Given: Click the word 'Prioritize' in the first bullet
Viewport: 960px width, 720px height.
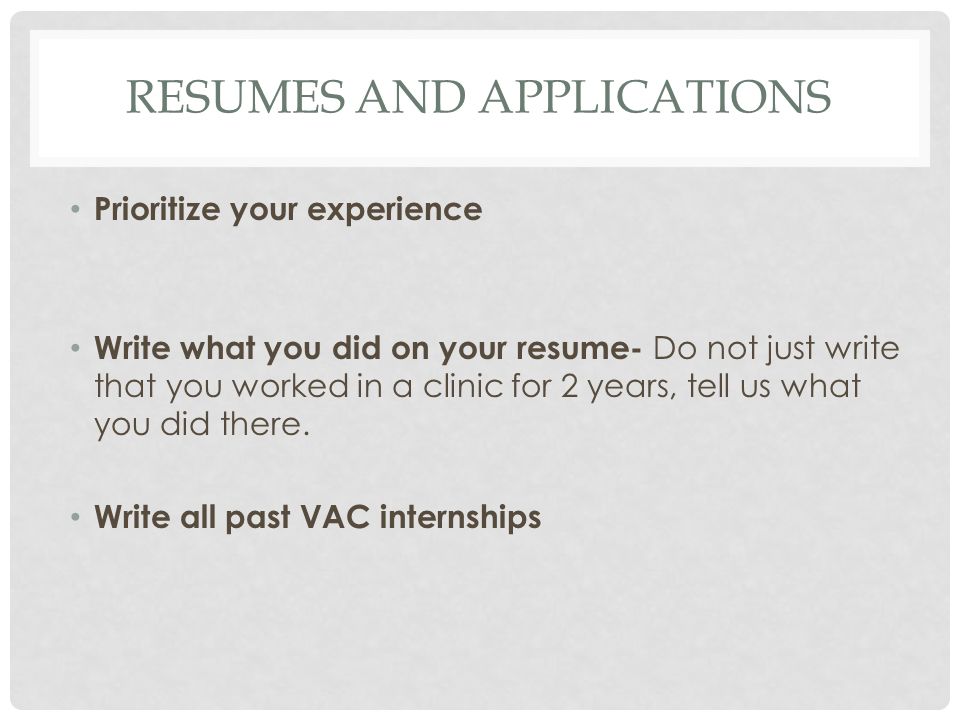Looking at the screenshot, I should [x=157, y=209].
